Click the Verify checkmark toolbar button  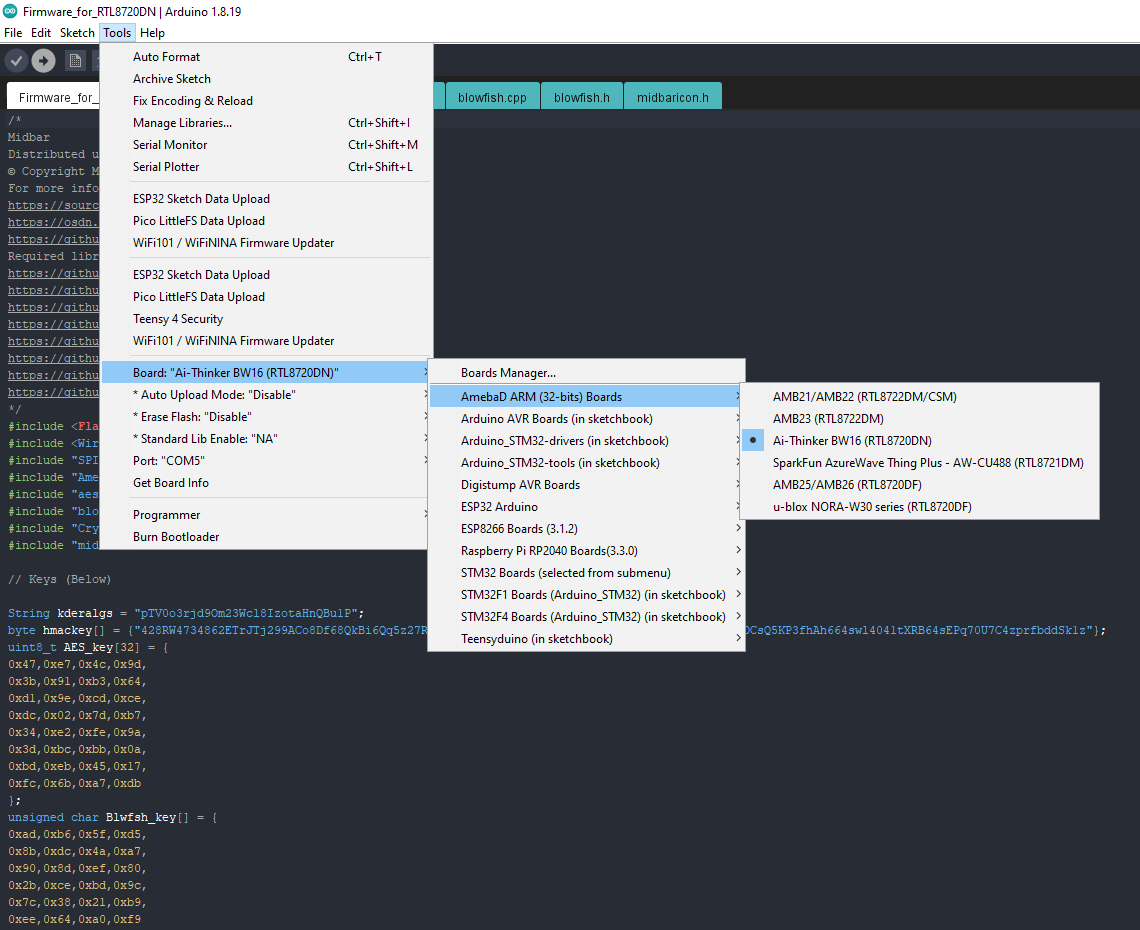(16, 61)
